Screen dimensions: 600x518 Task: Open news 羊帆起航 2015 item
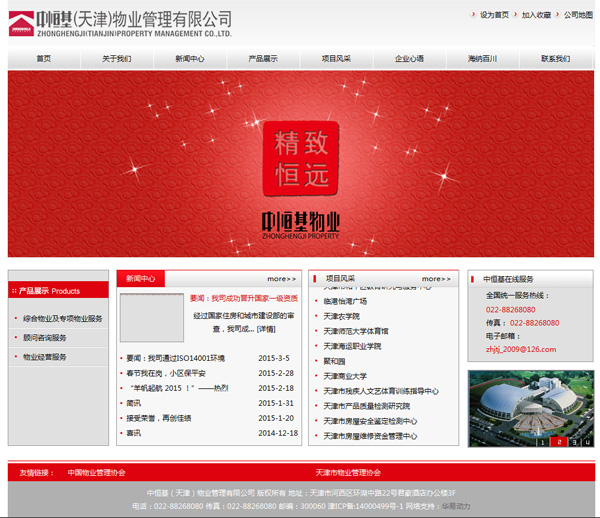tap(179, 388)
